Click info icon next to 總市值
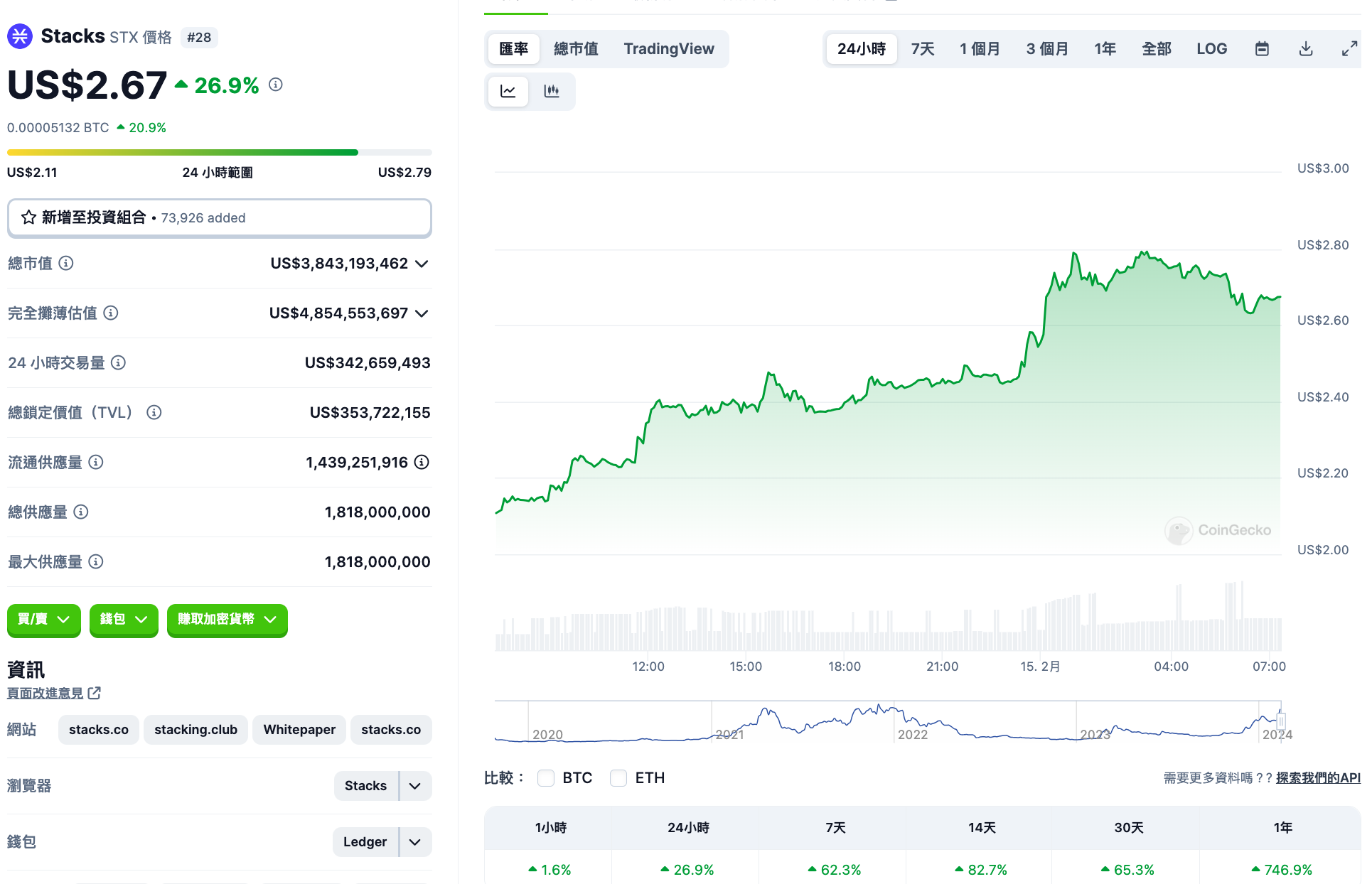Screen dimensions: 1372x884 pos(66,264)
